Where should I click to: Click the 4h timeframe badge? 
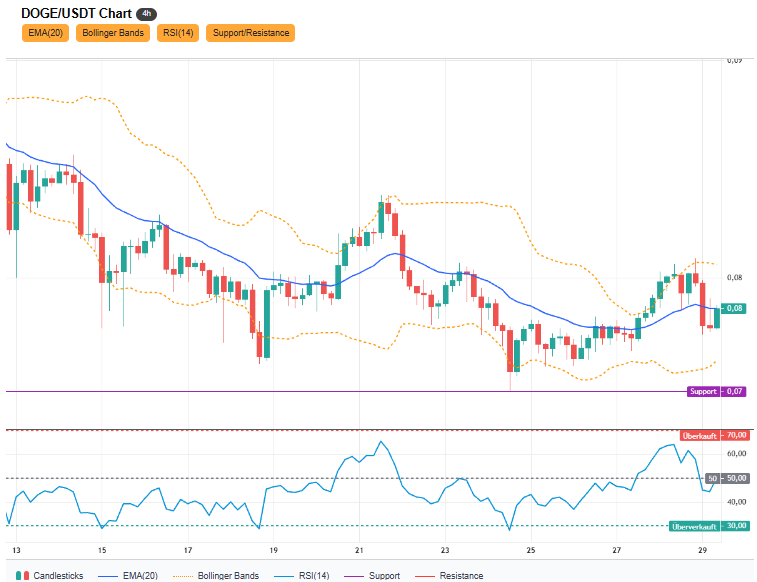(146, 14)
